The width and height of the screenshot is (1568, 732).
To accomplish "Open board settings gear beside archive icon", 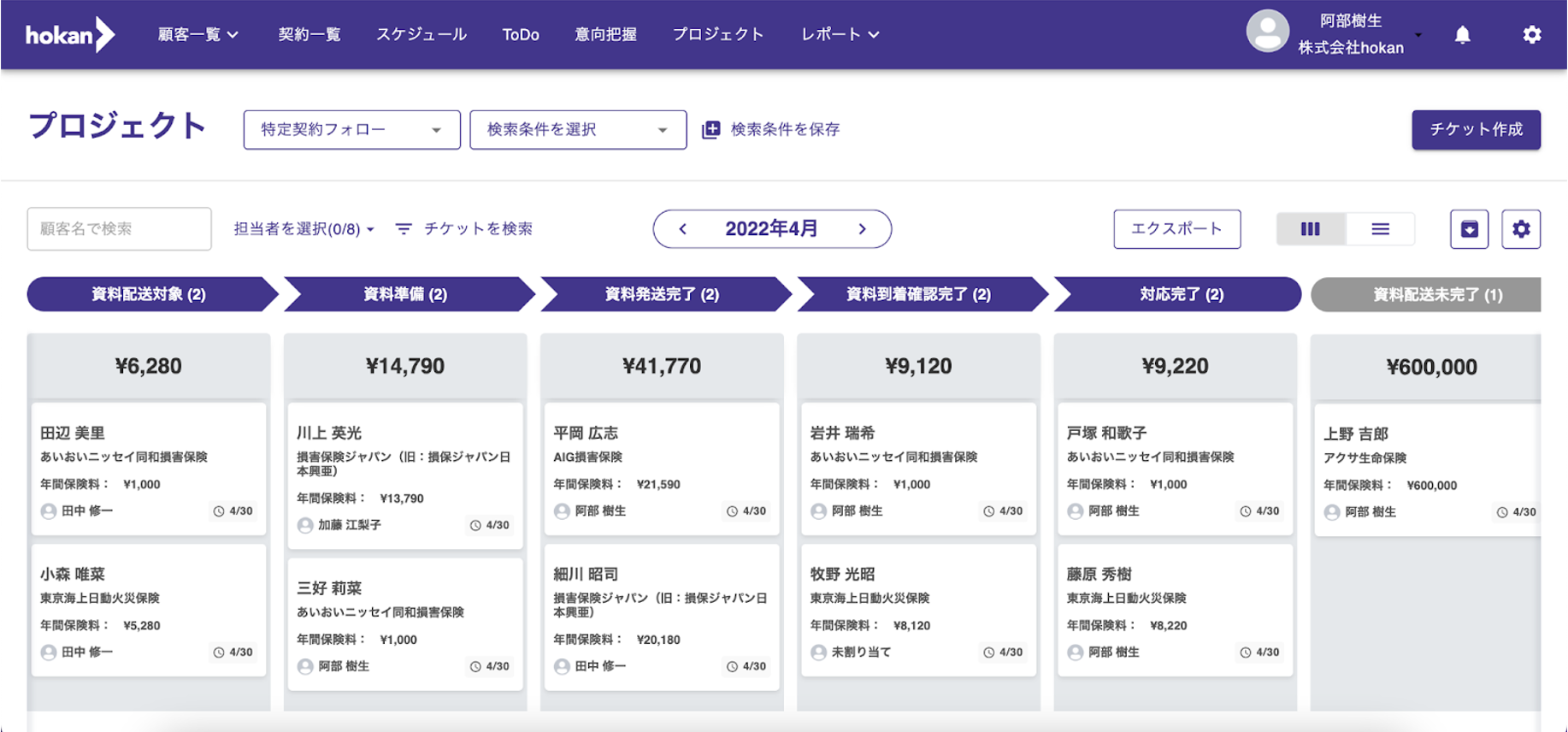I will pyautogui.click(x=1521, y=229).
